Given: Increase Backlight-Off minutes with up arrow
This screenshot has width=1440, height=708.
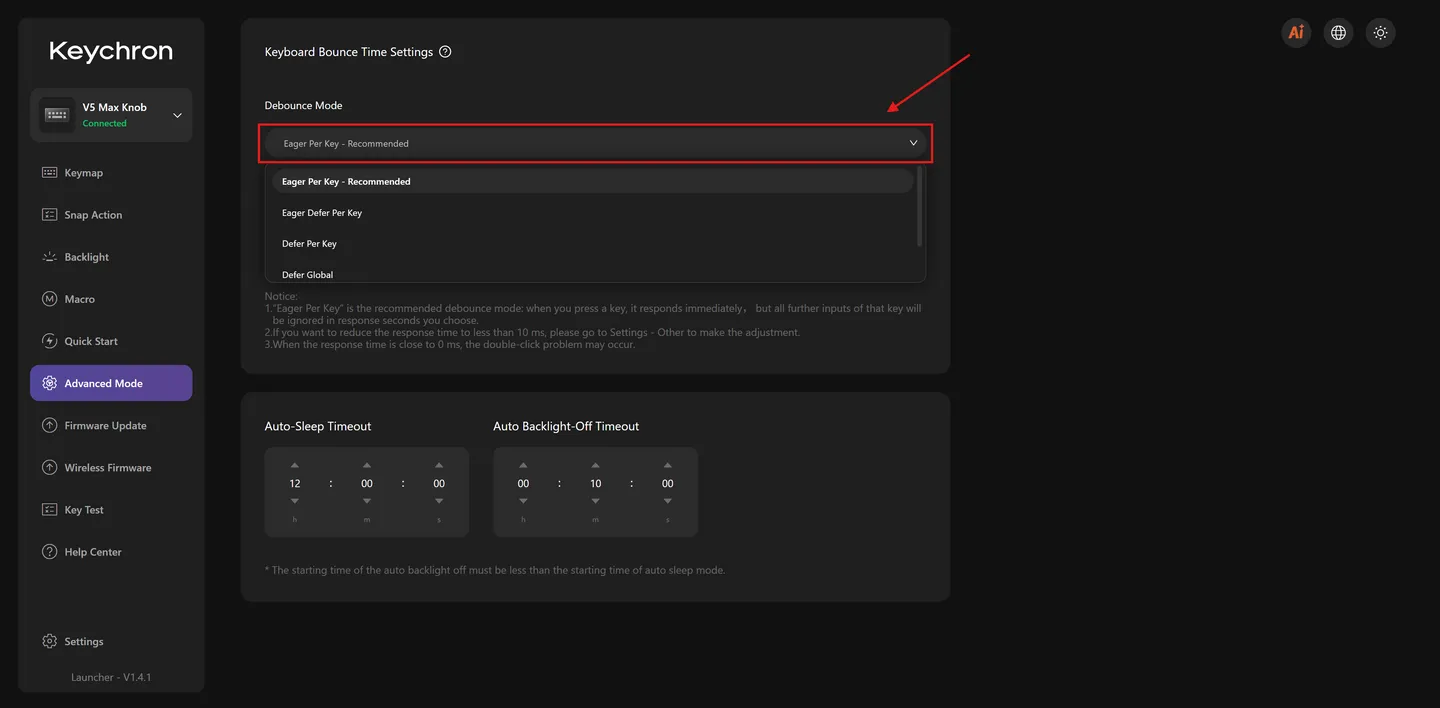Looking at the screenshot, I should coord(595,465).
